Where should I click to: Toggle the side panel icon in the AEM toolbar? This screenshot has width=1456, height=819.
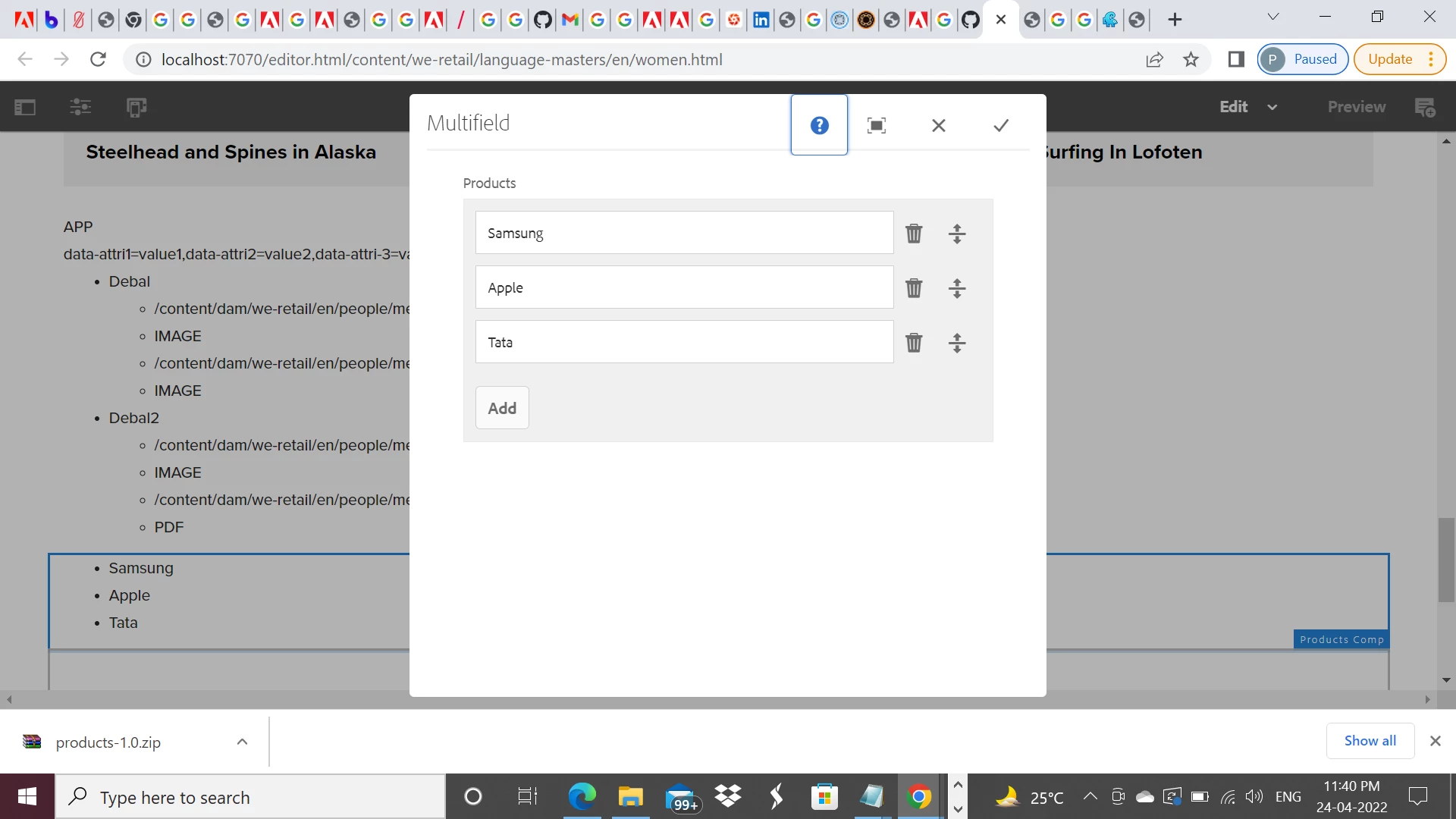[25, 107]
